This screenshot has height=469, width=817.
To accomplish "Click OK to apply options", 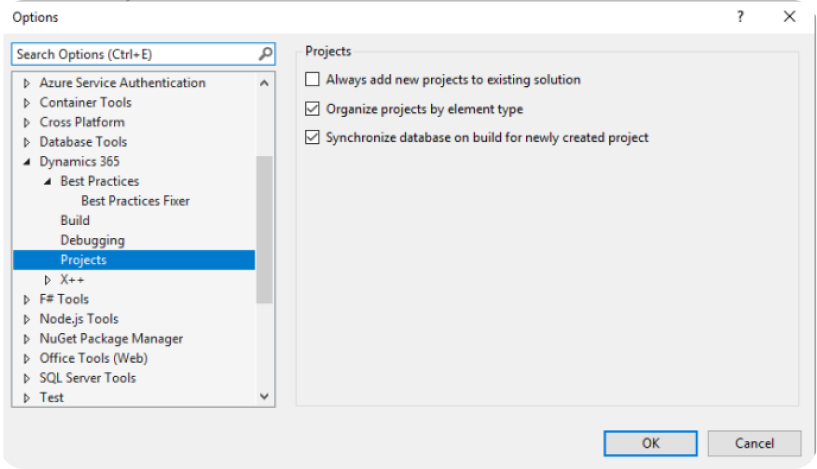I will point(650,443).
